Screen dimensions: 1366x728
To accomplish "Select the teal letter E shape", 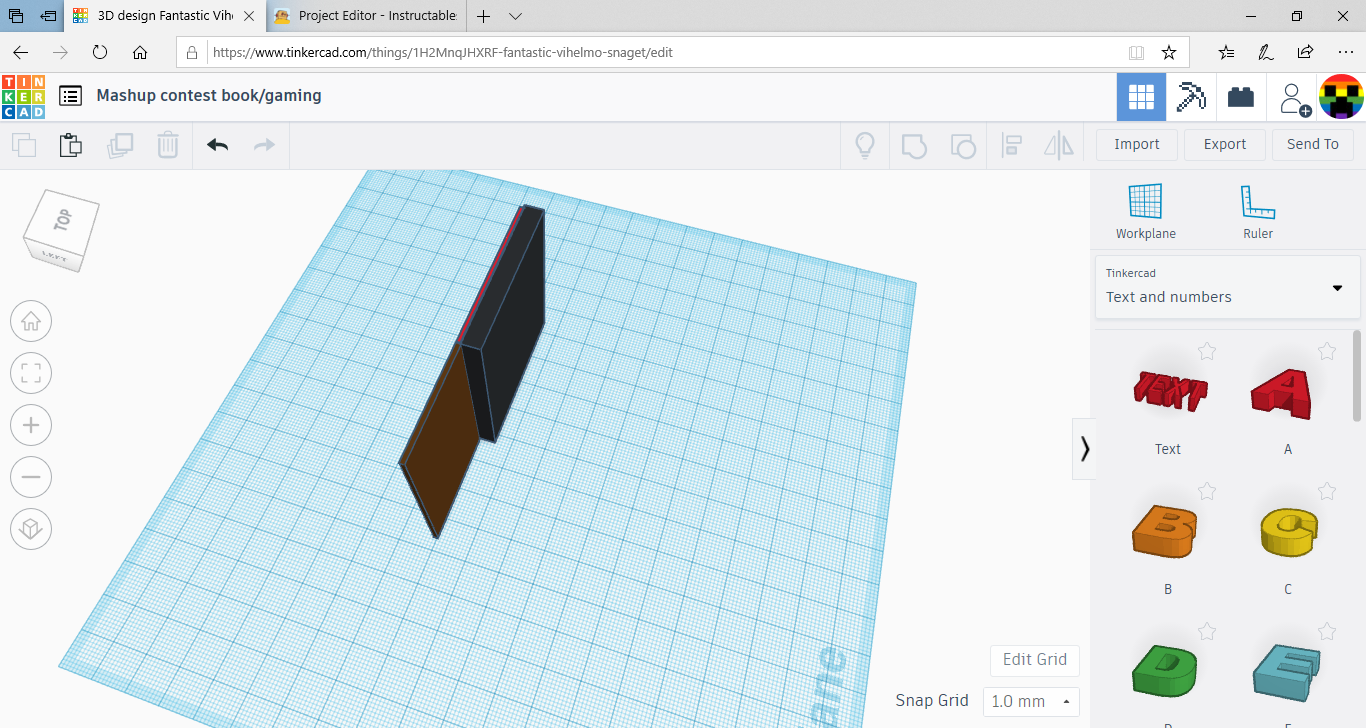I will (x=1288, y=672).
